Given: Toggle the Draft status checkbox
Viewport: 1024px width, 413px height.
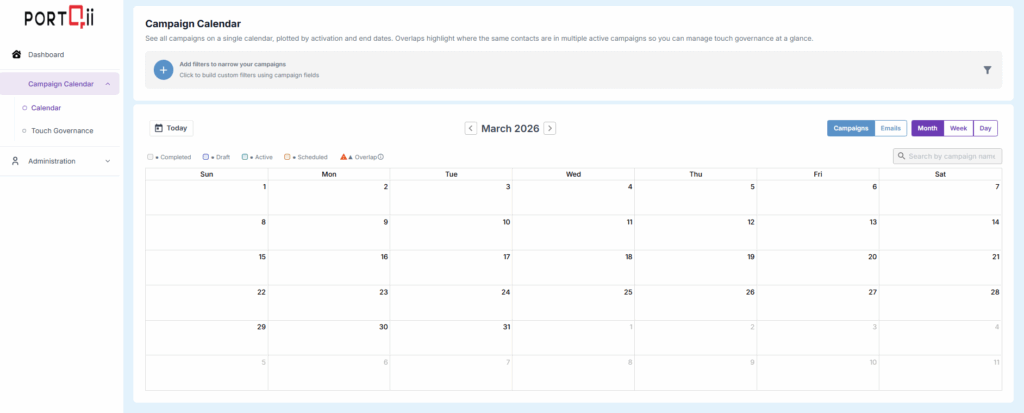Looking at the screenshot, I should coord(206,157).
